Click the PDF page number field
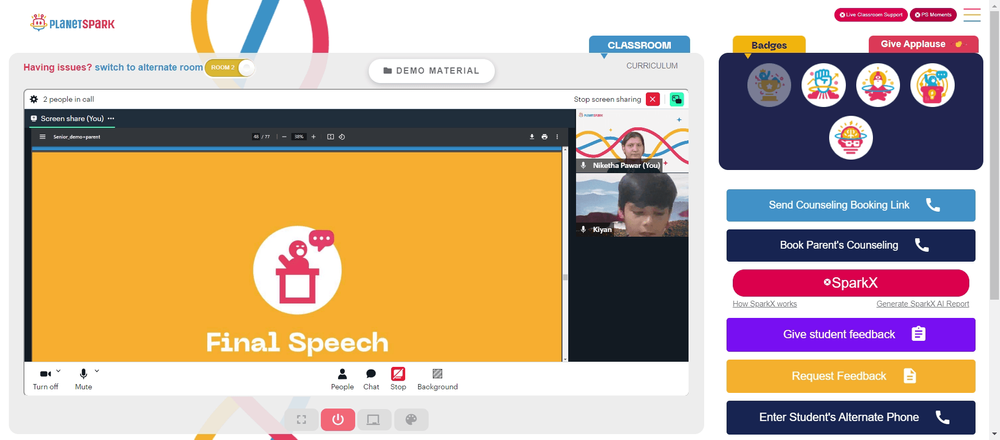The height and width of the screenshot is (440, 1000). pos(256,136)
